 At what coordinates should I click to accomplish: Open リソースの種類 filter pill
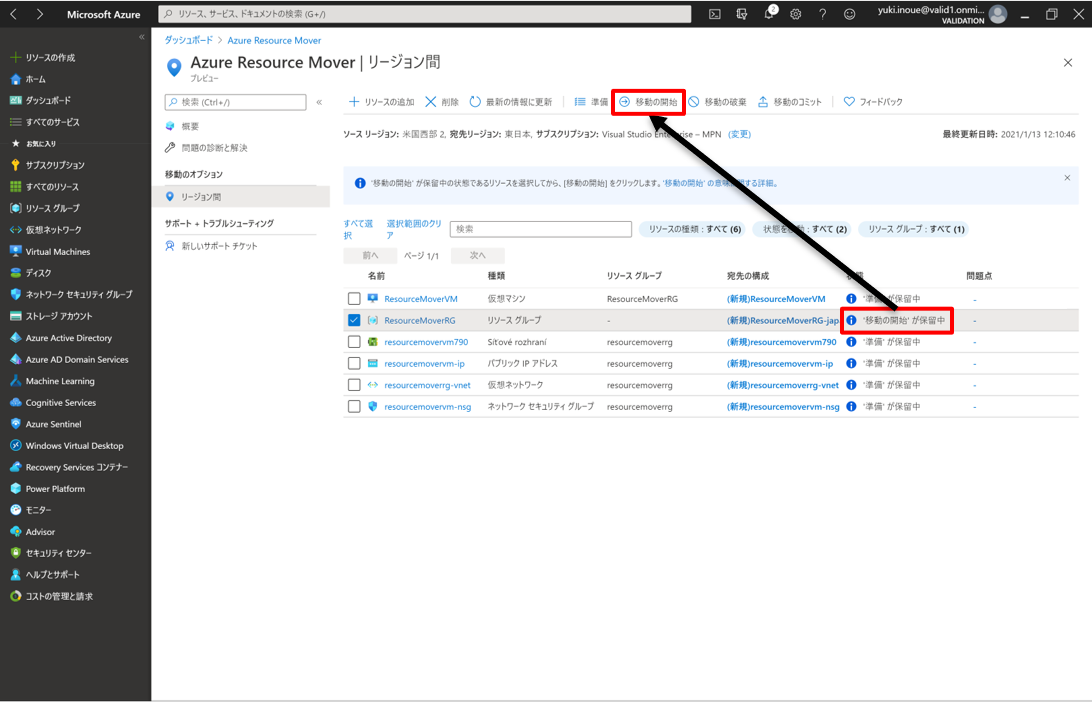click(x=692, y=229)
